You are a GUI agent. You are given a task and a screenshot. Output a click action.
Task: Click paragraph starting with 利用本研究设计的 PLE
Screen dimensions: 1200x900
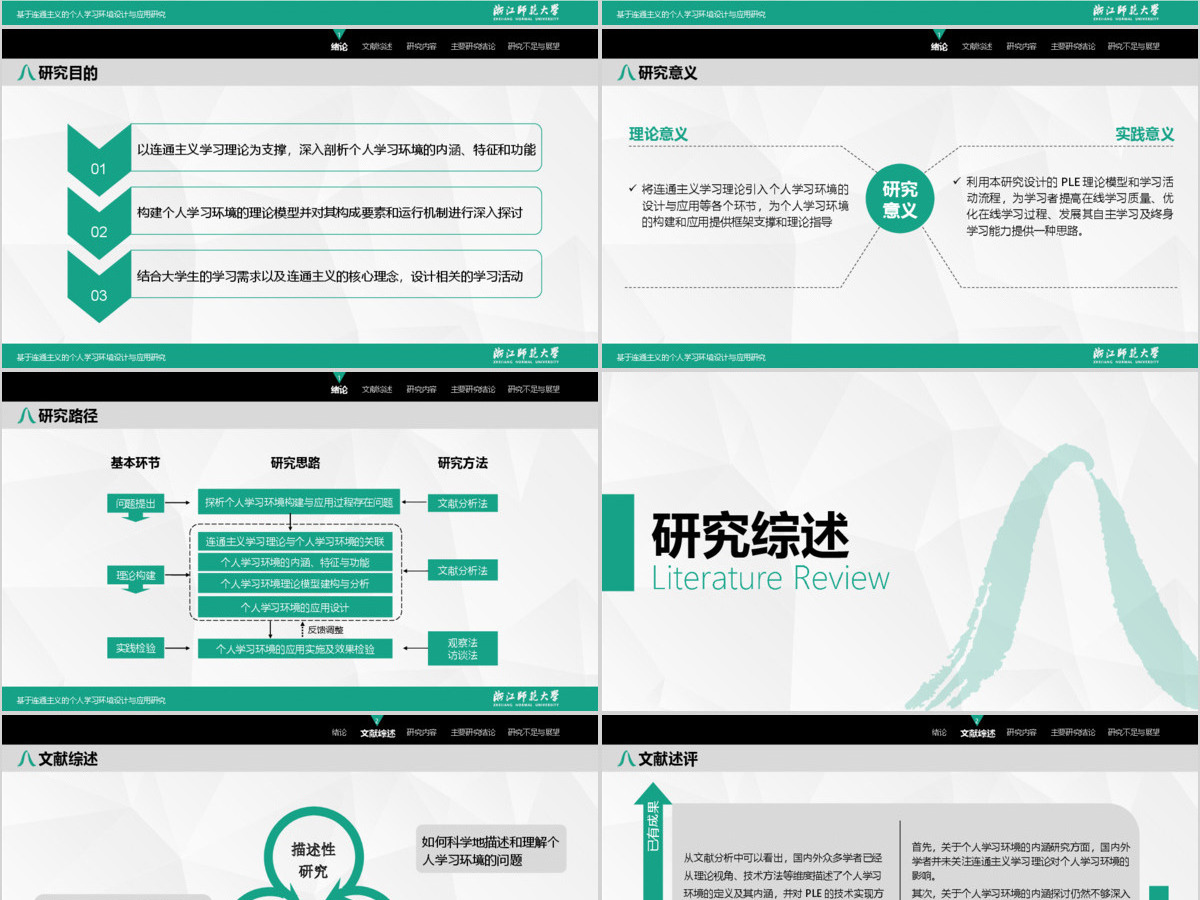(x=1069, y=206)
